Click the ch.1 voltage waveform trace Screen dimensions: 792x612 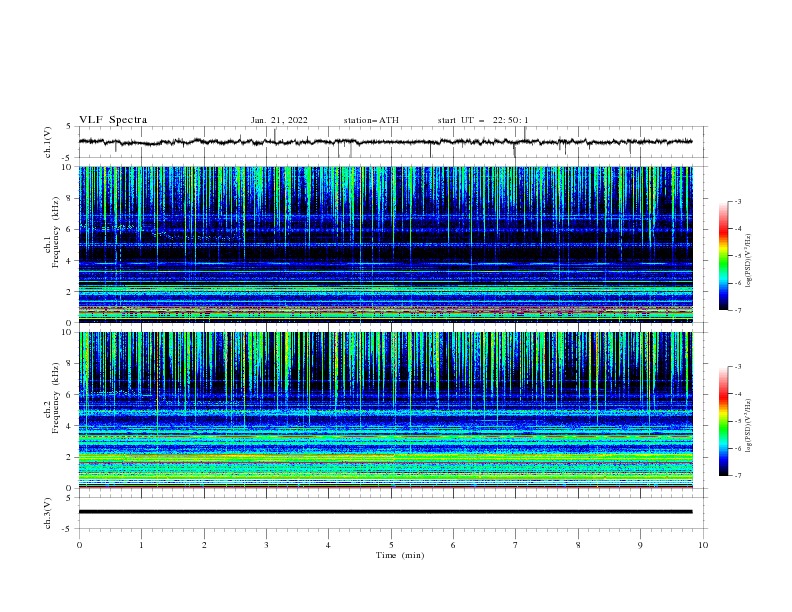pyautogui.click(x=385, y=142)
